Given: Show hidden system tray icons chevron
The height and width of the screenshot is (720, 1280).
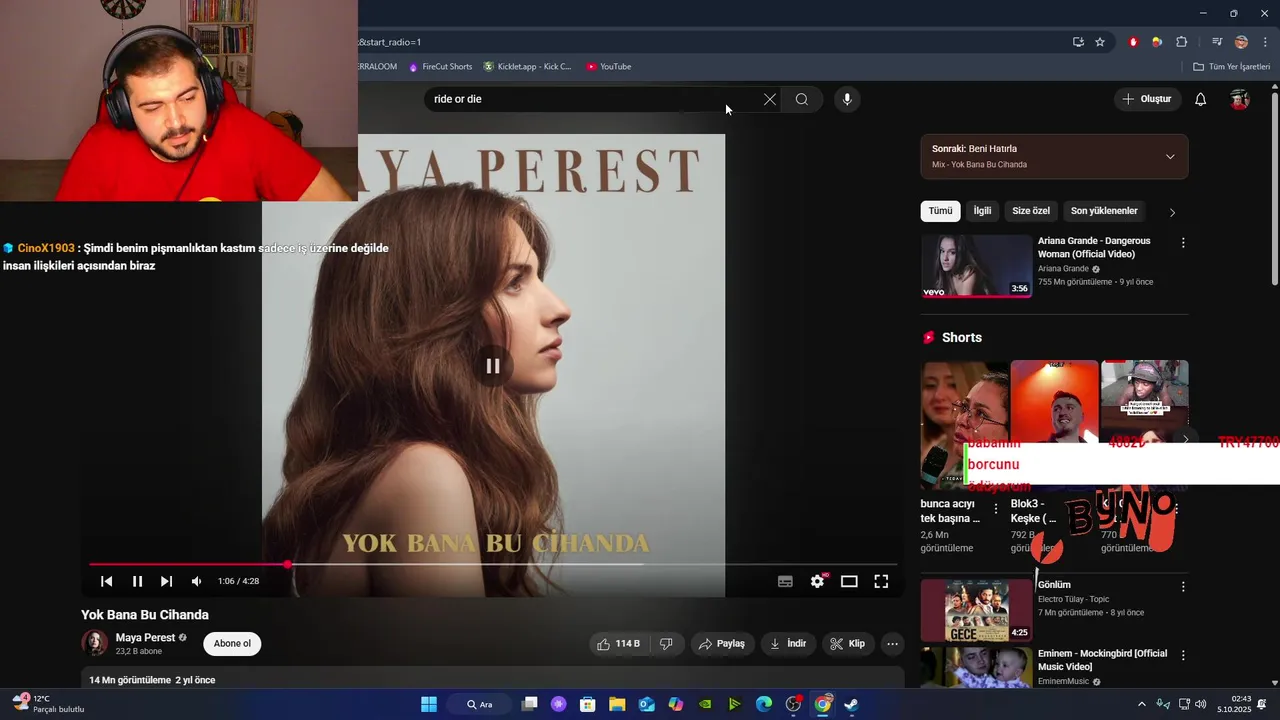Looking at the screenshot, I should pos(1142,704).
